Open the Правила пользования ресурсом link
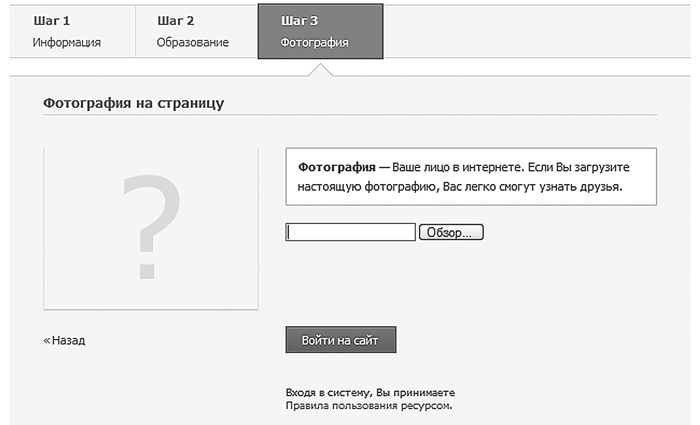Screen dimensions: 700x425 click(x=370, y=407)
